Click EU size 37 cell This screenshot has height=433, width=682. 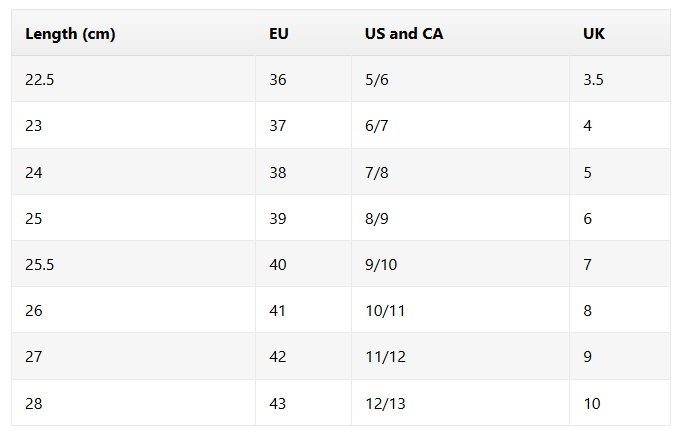pyautogui.click(x=303, y=125)
